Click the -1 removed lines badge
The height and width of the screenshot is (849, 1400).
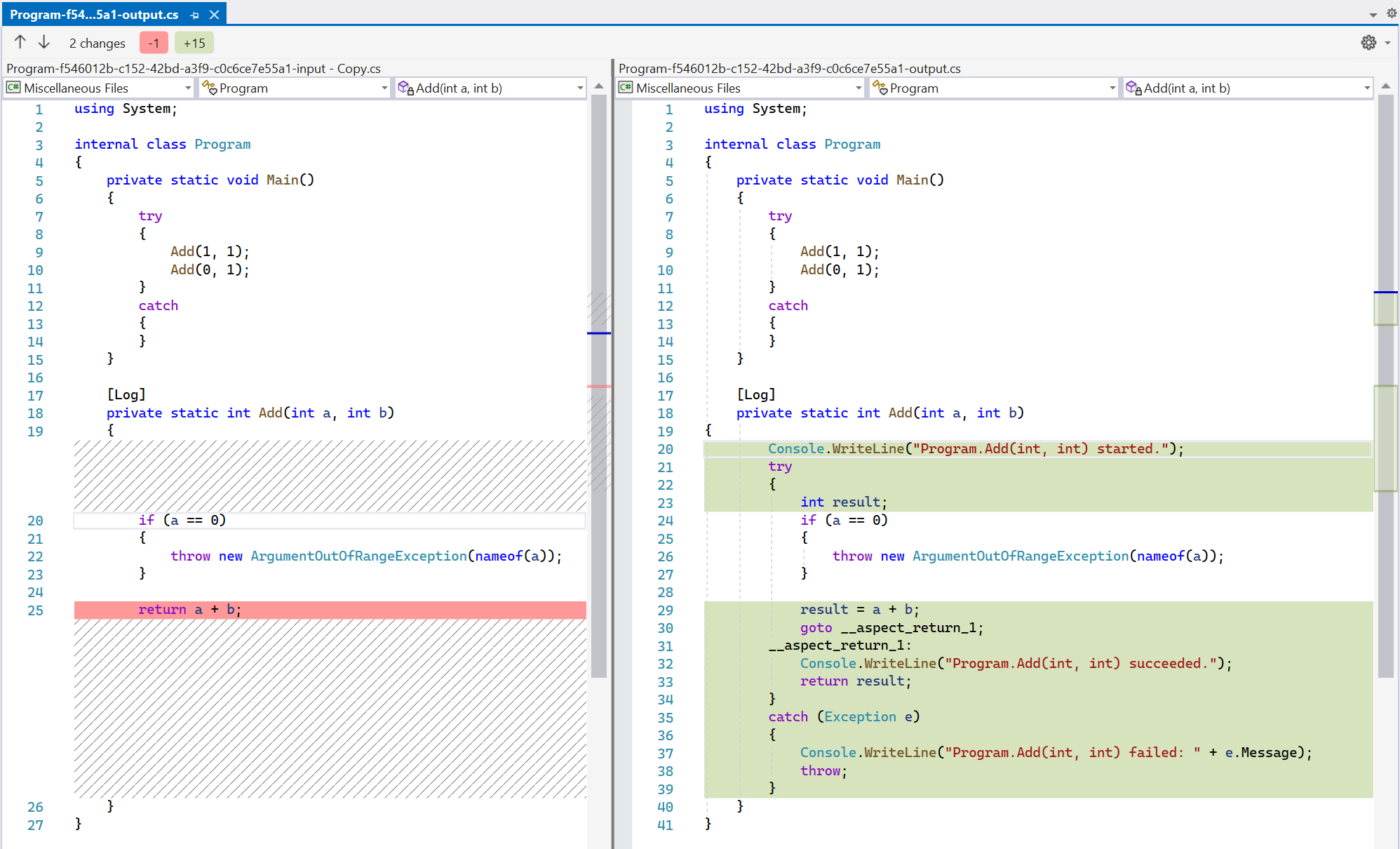pyautogui.click(x=154, y=43)
